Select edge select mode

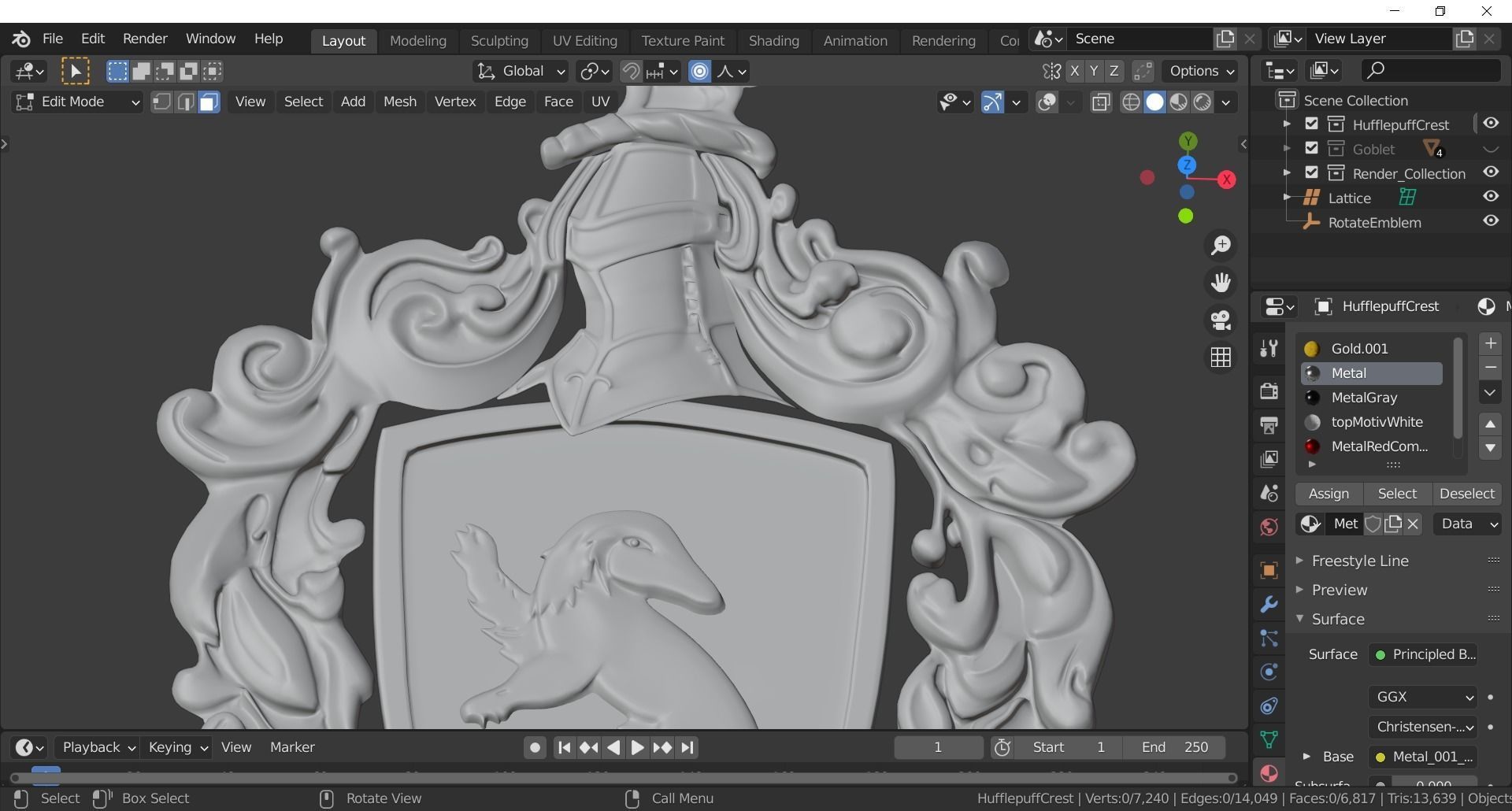[x=185, y=102]
